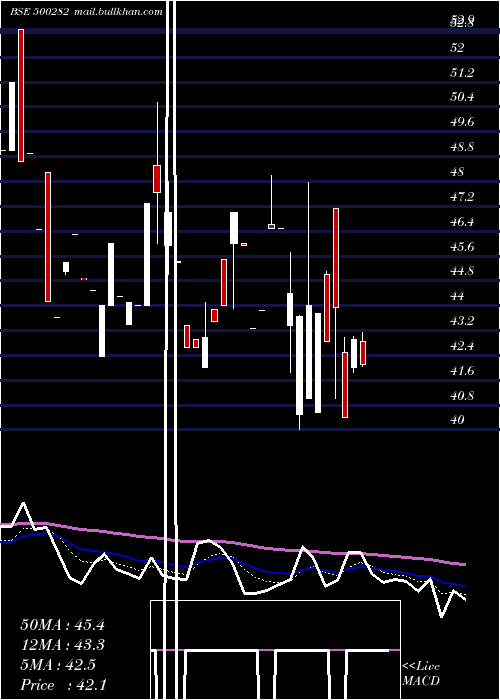Click the 50MA : 45.4 reading
This screenshot has width=500, height=700.
pos(62,625)
